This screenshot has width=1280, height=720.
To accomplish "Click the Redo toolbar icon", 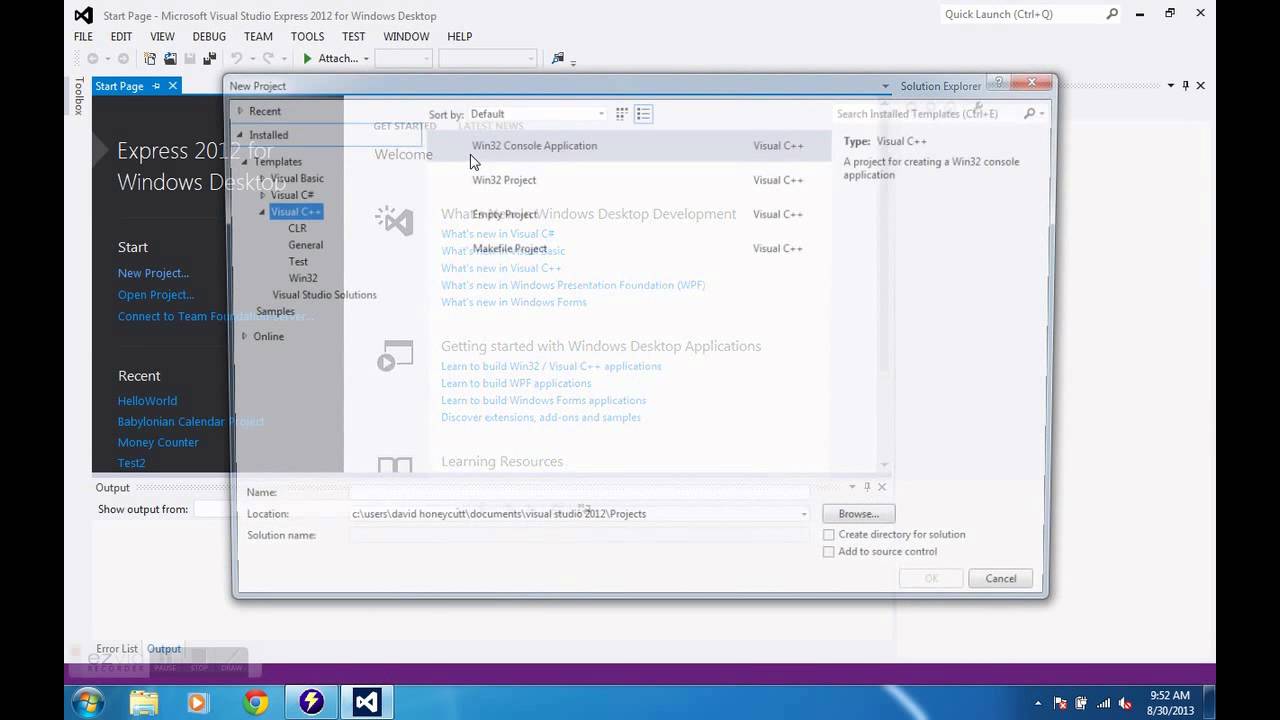I will [268, 59].
